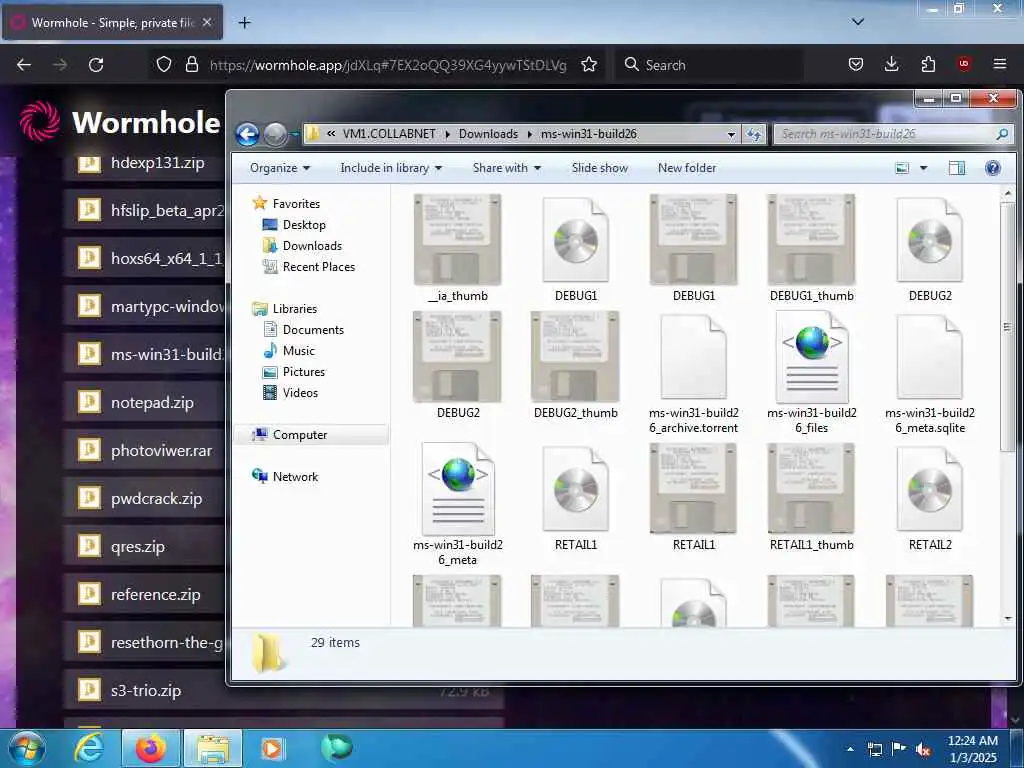Click the Firefox back button

point(24,65)
